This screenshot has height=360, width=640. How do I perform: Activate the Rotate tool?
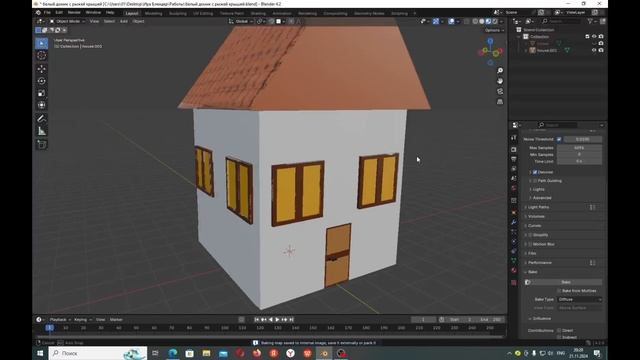click(42, 81)
